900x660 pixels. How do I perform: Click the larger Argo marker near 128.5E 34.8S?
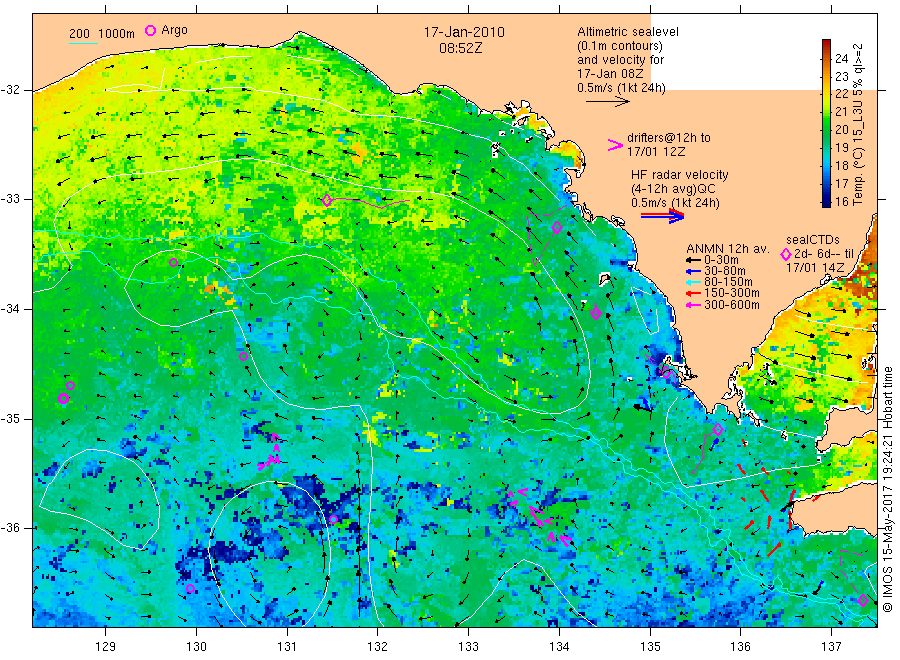63,399
